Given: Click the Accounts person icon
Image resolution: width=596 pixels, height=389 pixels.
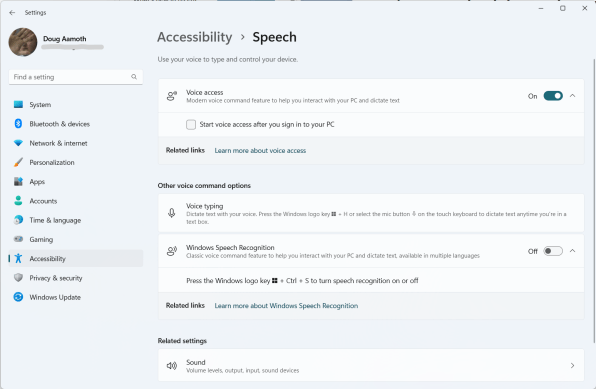Looking at the screenshot, I should click(x=18, y=201).
